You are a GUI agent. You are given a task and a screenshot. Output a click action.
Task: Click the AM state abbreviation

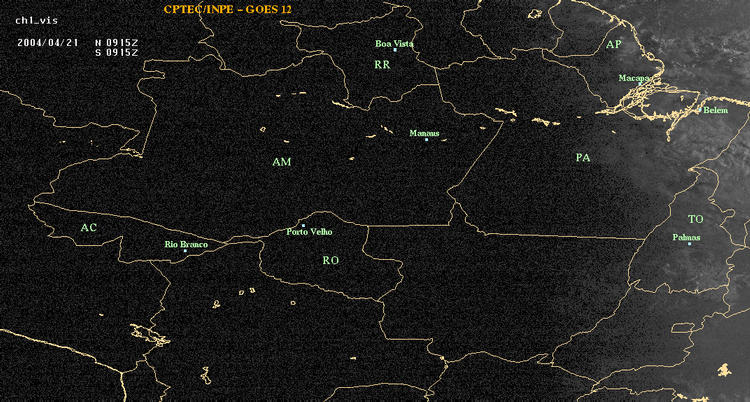pyautogui.click(x=282, y=162)
